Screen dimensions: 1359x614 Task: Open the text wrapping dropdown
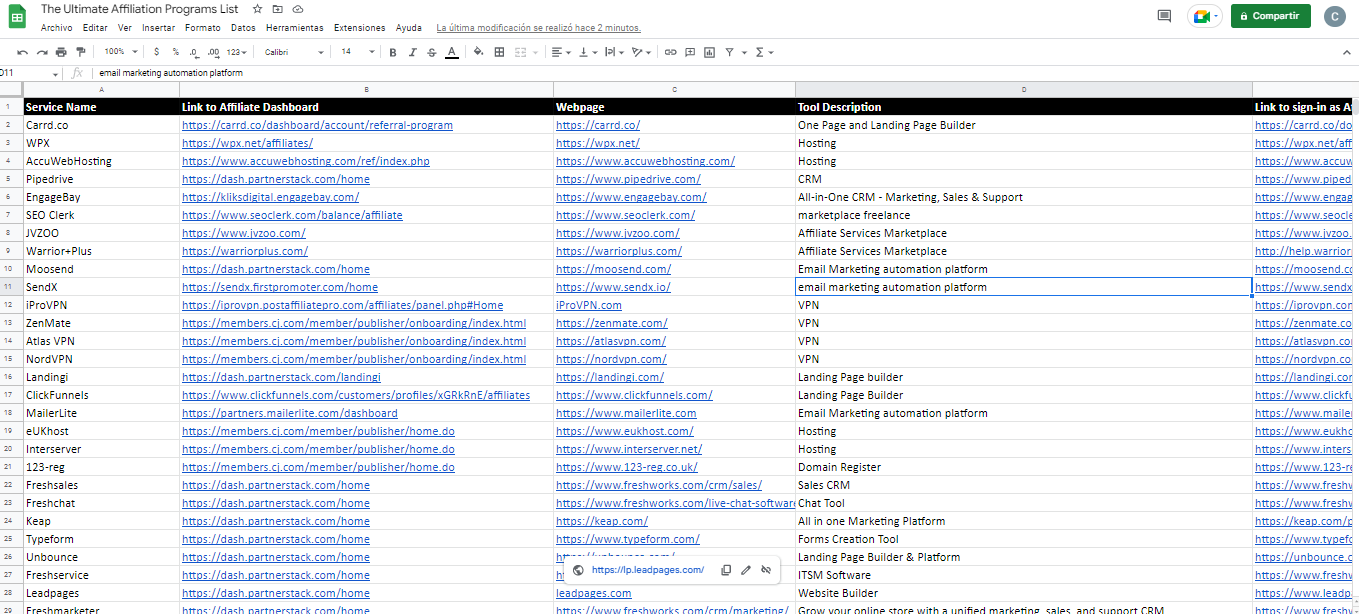[614, 52]
